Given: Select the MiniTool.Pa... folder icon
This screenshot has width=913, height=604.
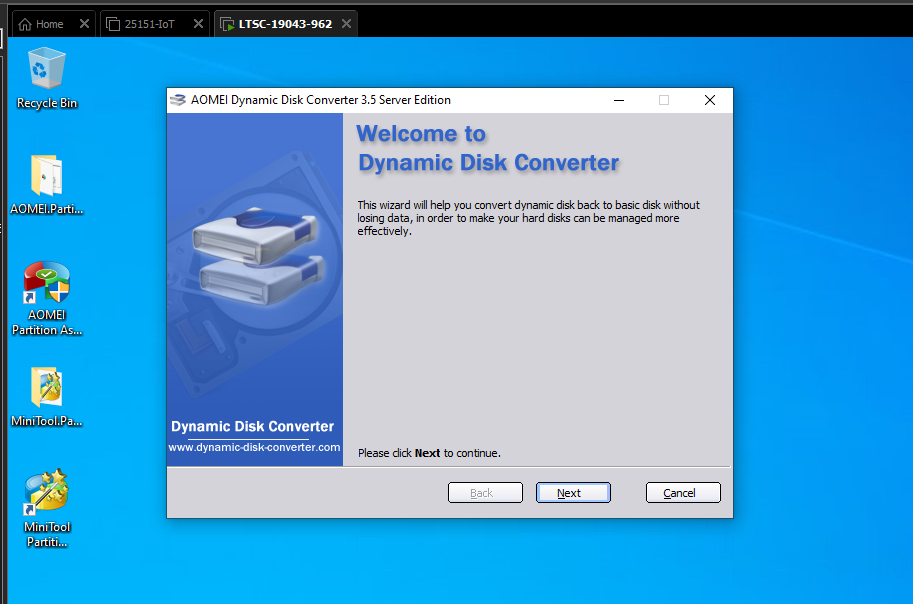Looking at the screenshot, I should point(47,397).
